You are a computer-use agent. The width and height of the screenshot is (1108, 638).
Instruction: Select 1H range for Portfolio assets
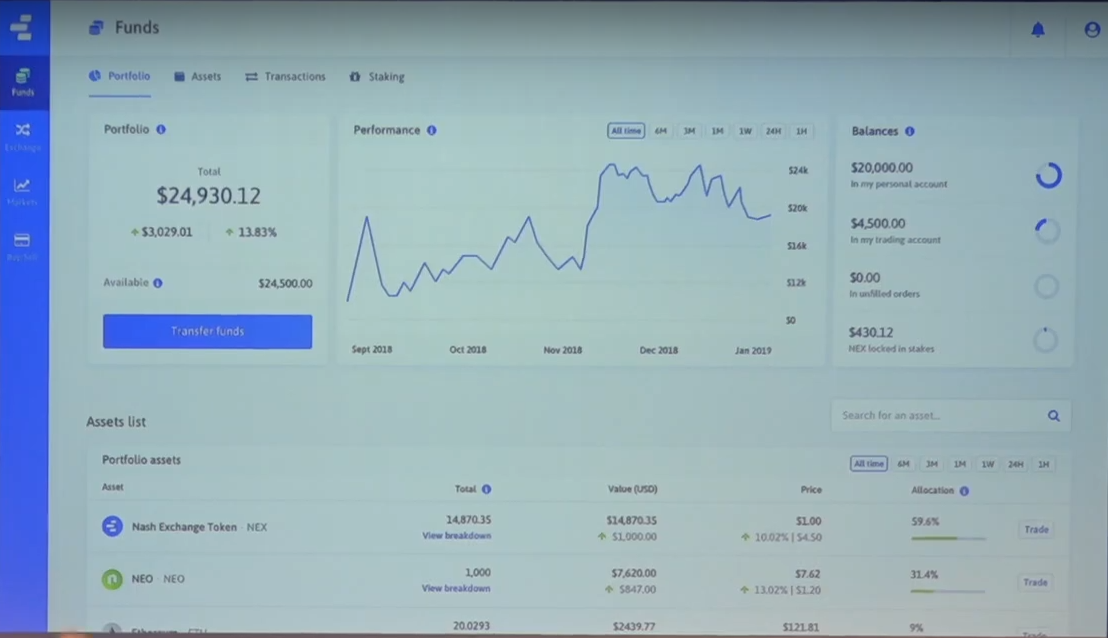pos(1044,464)
